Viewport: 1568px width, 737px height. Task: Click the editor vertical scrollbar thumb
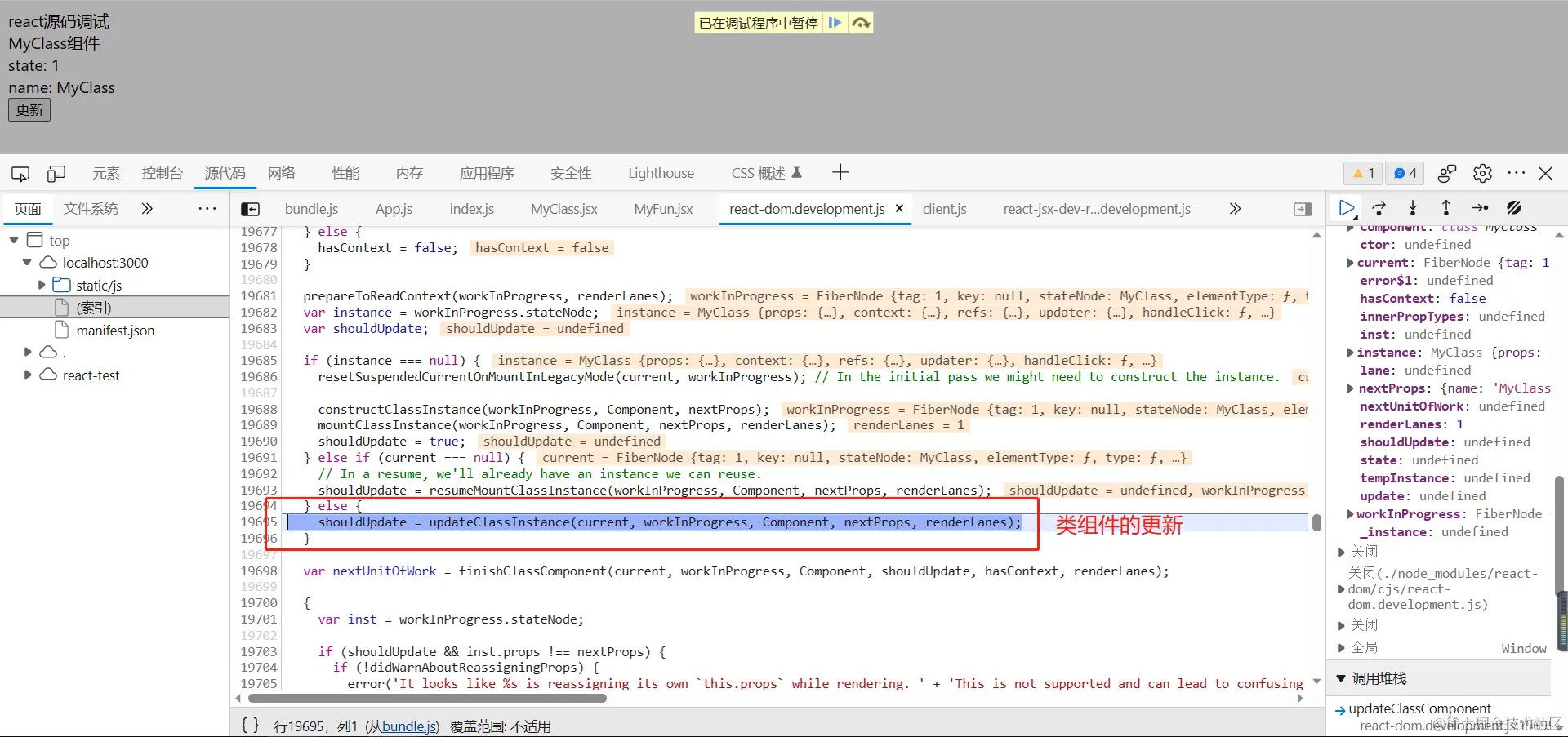click(x=1316, y=522)
